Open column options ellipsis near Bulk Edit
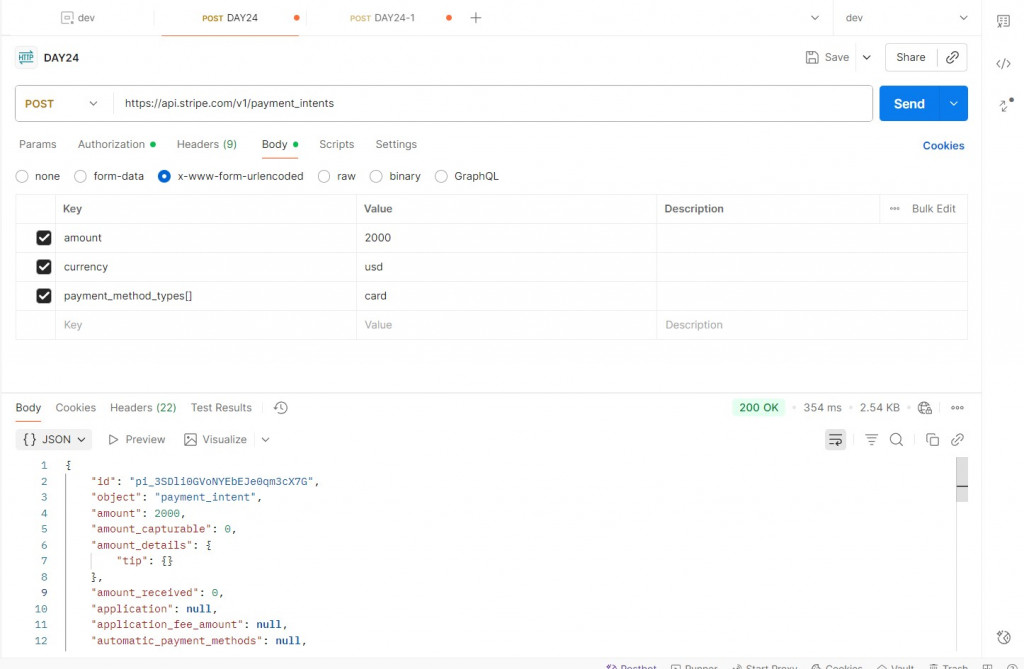Viewport: 1024px width, 669px height. pos(895,208)
